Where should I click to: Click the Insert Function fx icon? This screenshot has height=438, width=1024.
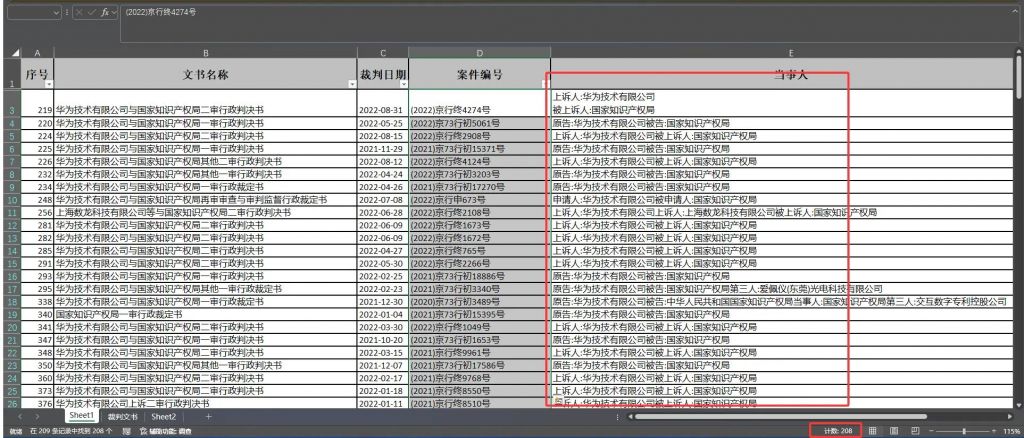pyautogui.click(x=105, y=12)
